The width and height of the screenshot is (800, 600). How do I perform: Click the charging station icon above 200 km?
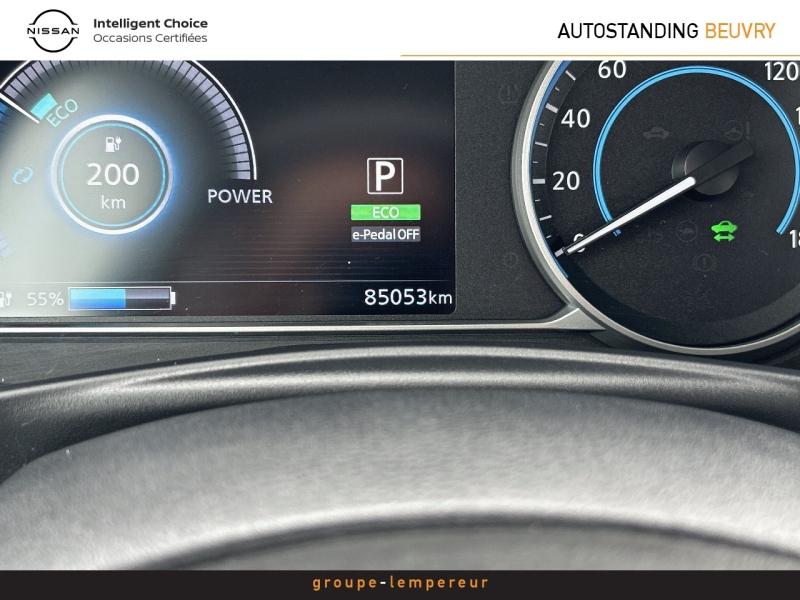pos(113,143)
